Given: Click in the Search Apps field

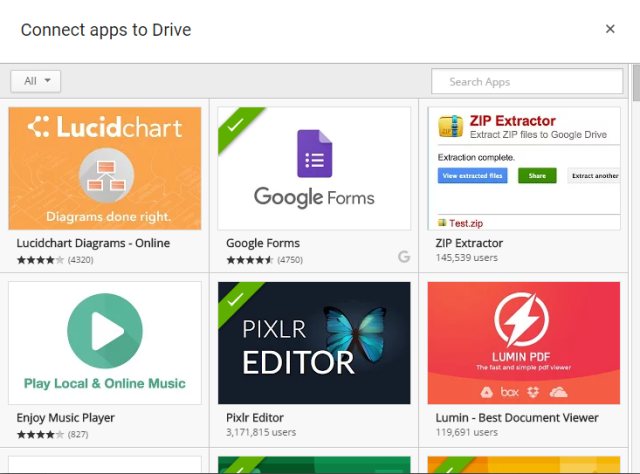Looking at the screenshot, I should point(527,81).
